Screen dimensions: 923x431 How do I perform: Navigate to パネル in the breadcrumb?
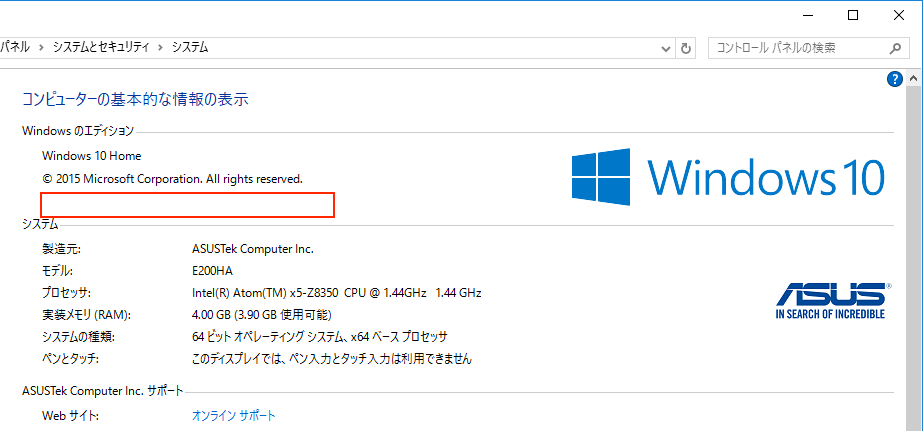pos(14,47)
